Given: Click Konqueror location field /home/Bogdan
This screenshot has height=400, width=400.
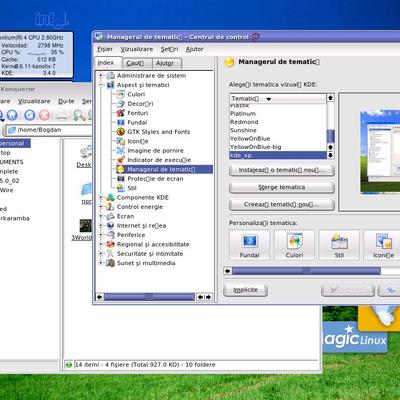Looking at the screenshot, I should (48, 130).
